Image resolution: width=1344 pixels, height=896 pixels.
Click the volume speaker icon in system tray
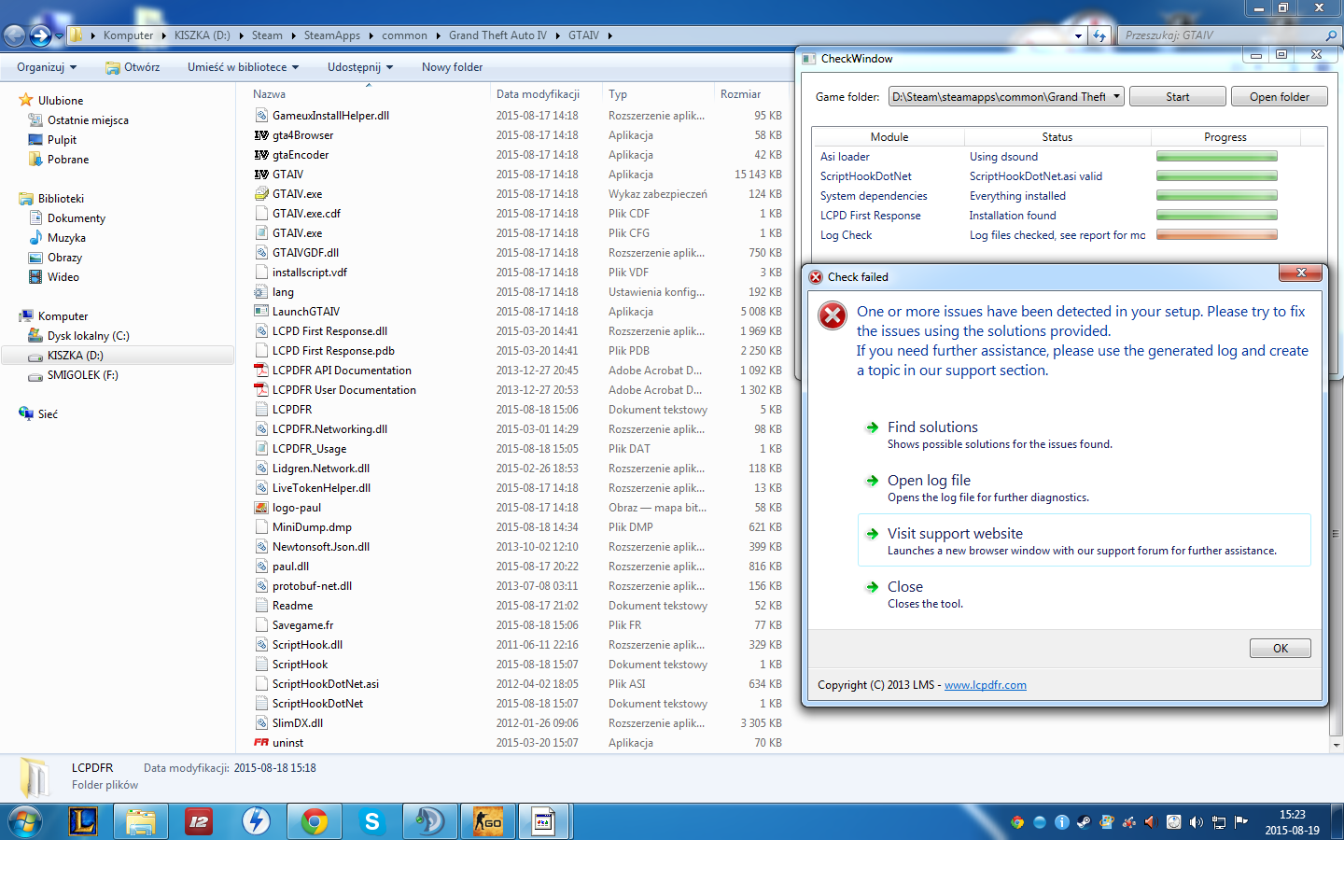tap(1196, 822)
